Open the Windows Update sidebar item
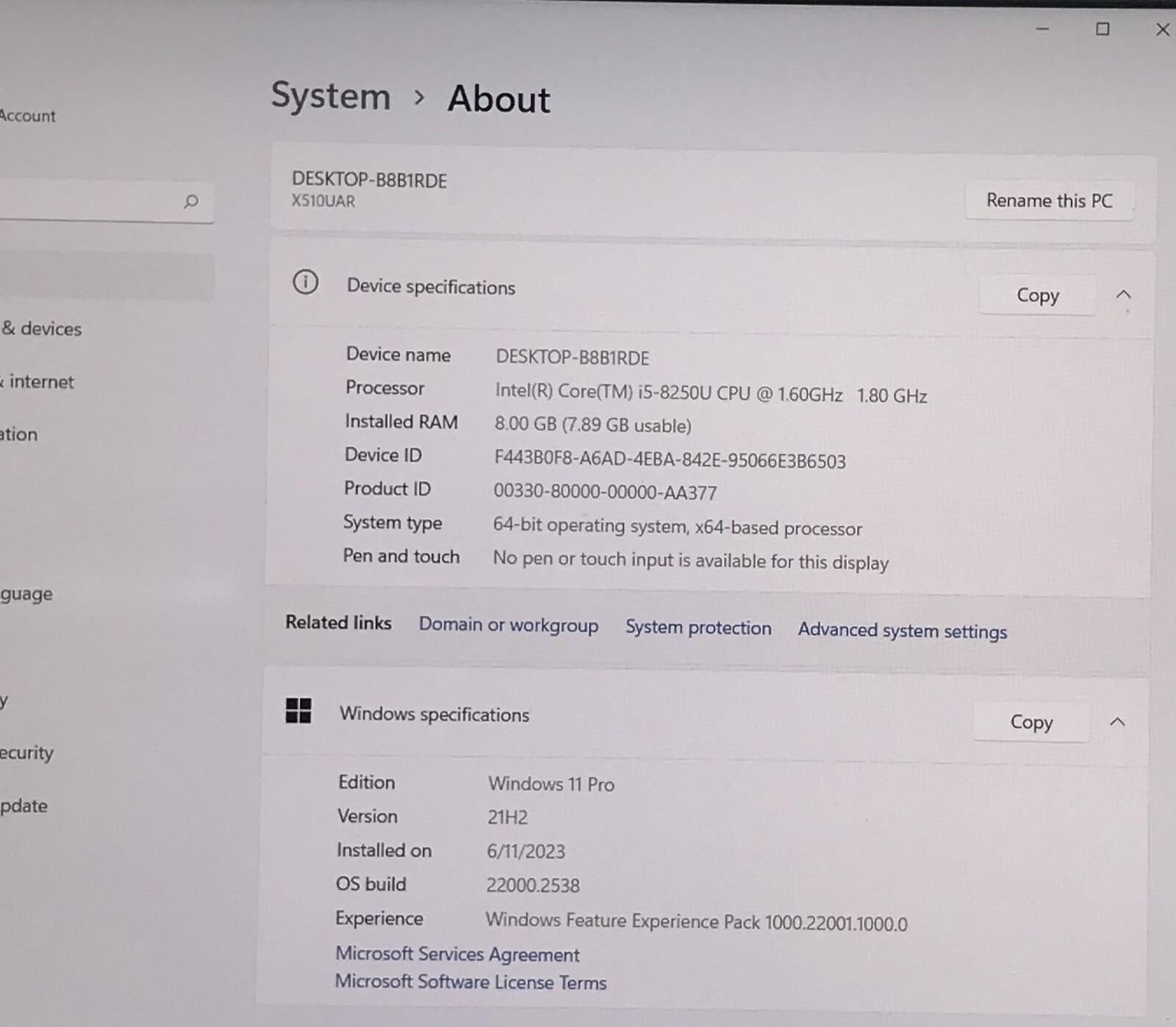 [24, 806]
